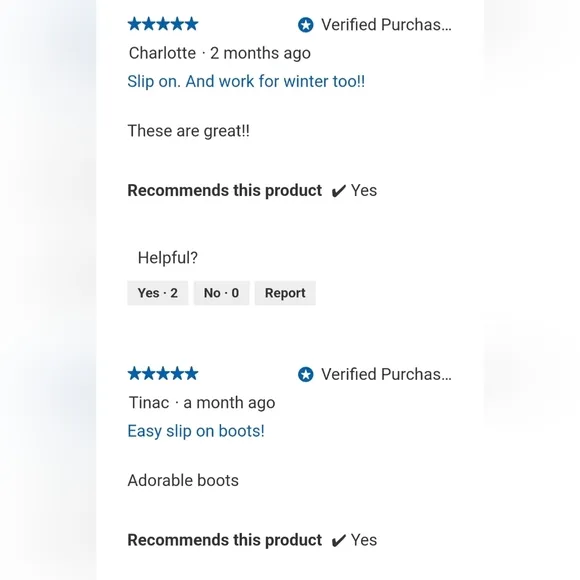Click the checkmark beside Charlotte's recommendation

click(338, 191)
